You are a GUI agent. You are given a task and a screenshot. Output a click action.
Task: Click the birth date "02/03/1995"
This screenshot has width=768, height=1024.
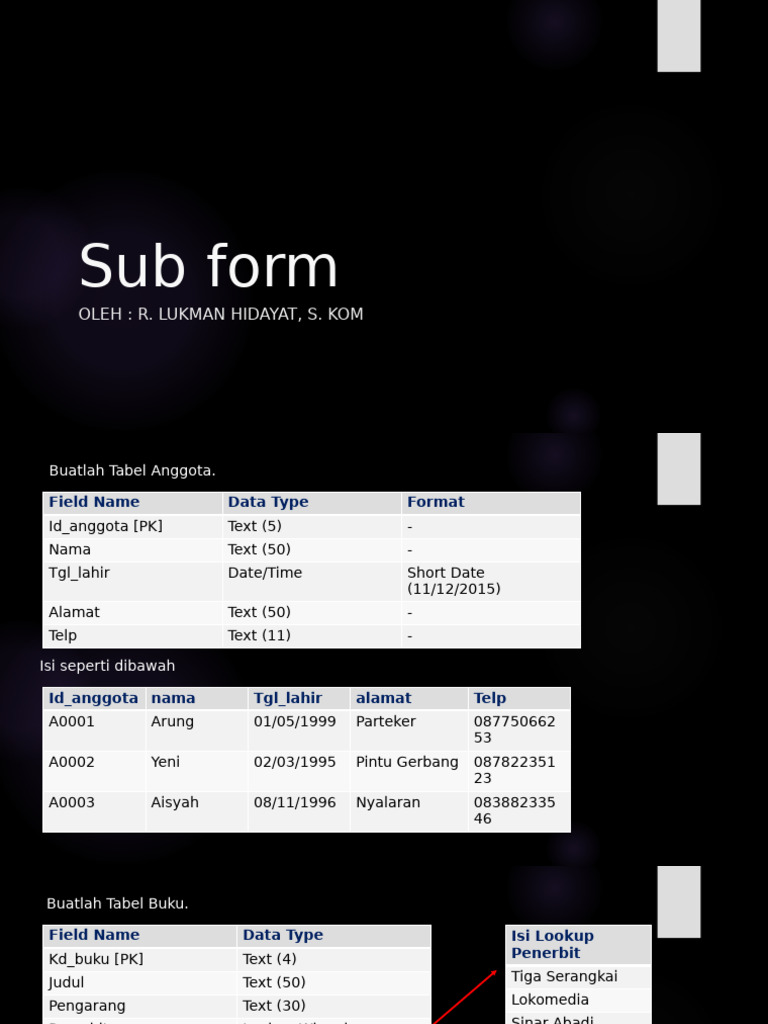[x=295, y=762]
